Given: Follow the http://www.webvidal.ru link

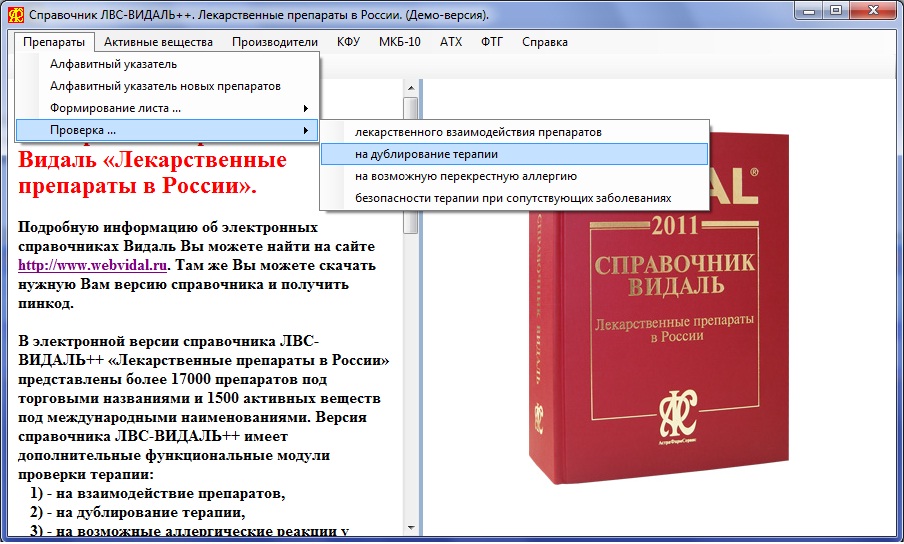Looking at the screenshot, I should 92,265.
